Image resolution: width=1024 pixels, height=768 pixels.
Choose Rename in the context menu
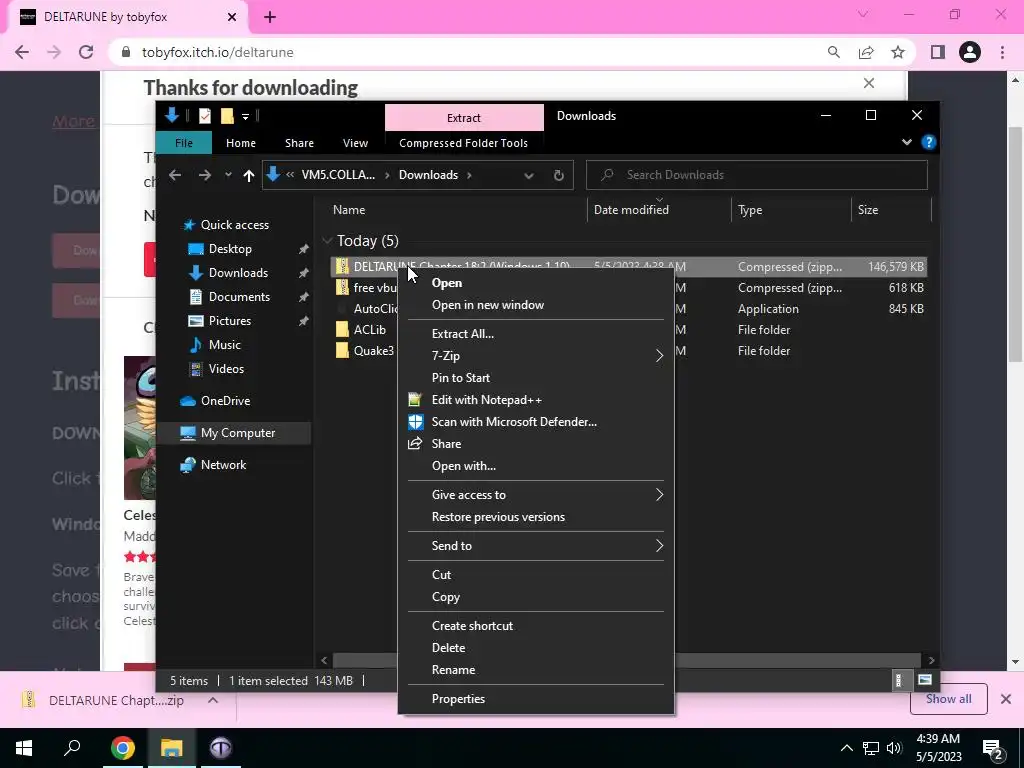coord(536,670)
